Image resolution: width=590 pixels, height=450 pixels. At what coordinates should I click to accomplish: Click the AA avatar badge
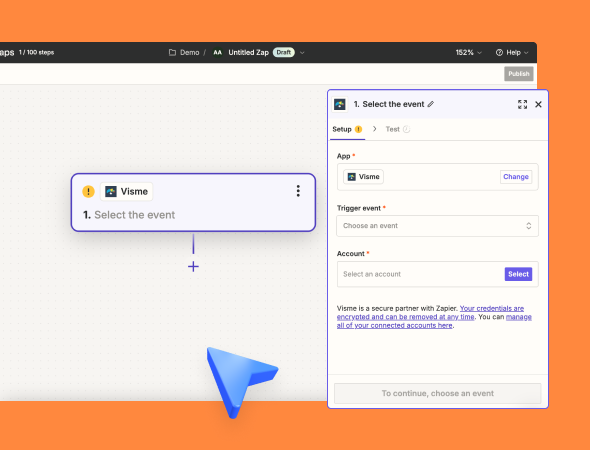[x=217, y=53]
